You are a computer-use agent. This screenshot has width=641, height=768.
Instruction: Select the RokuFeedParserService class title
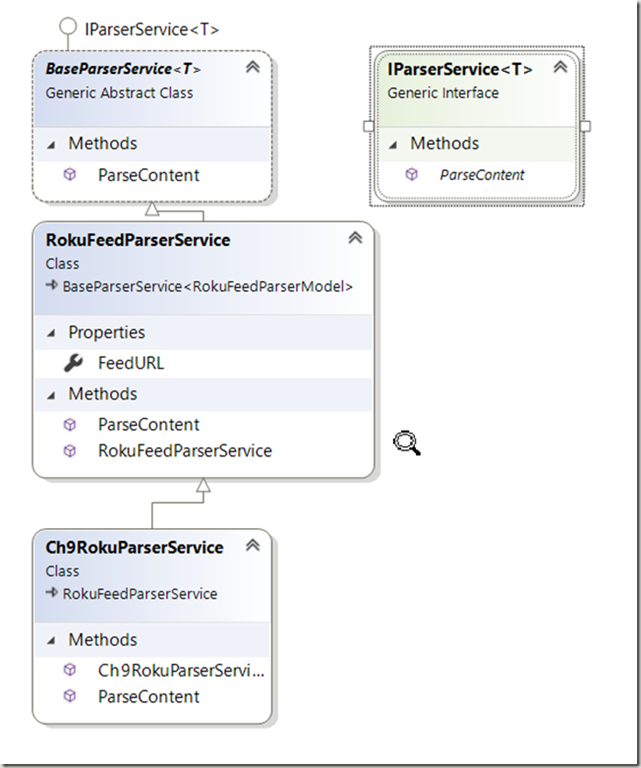138,240
